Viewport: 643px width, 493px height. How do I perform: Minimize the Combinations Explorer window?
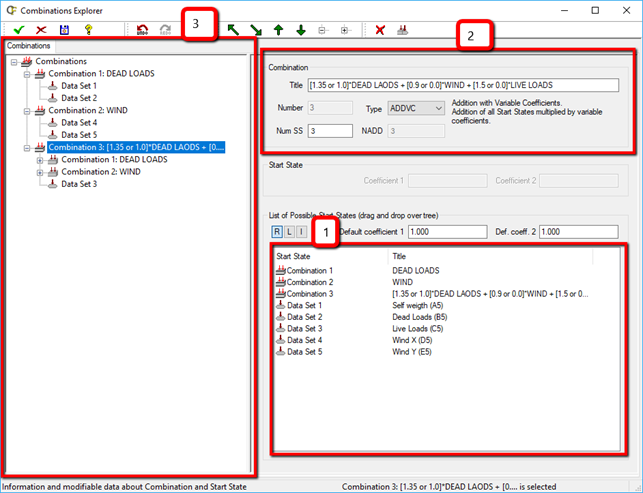click(565, 11)
